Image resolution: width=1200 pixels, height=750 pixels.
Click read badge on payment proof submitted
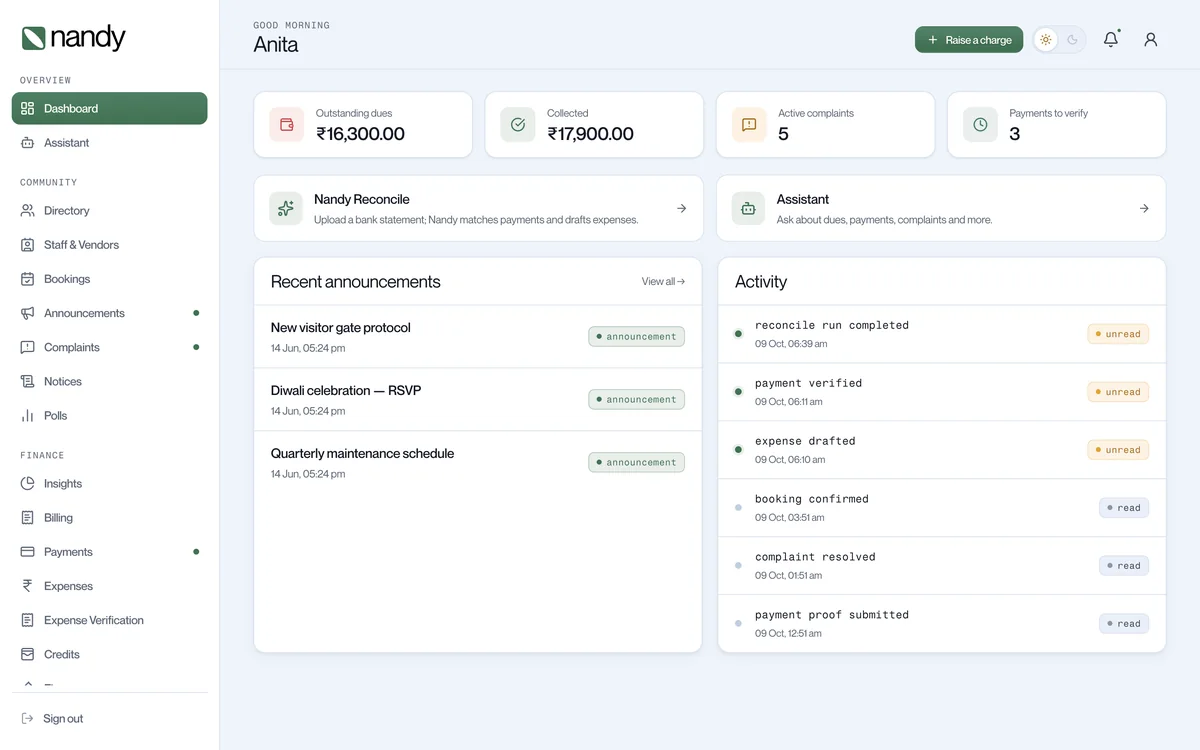pos(1124,624)
